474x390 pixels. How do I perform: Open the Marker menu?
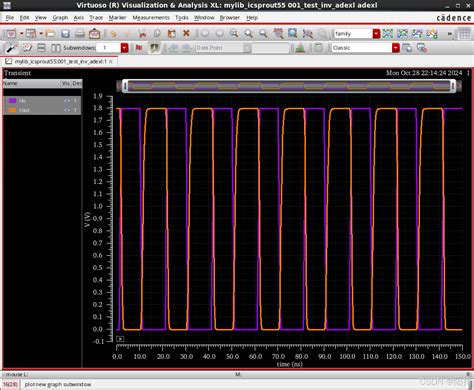point(118,17)
